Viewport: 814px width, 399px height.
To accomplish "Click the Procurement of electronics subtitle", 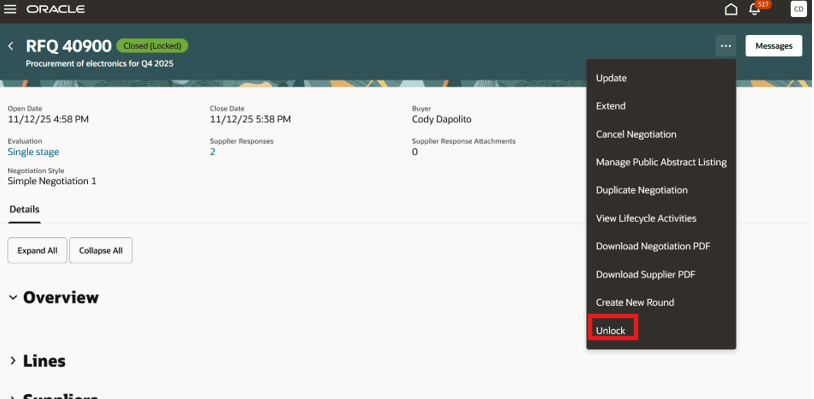I will click(x=100, y=64).
